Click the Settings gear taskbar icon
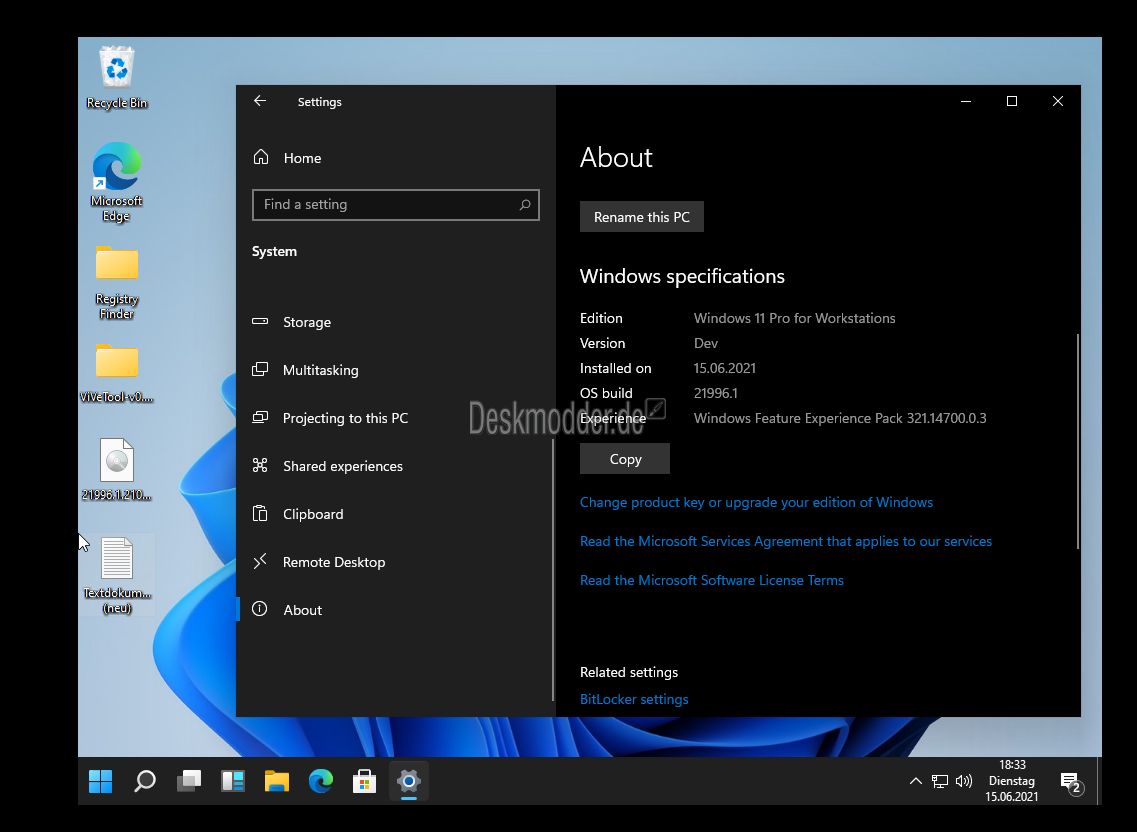The image size is (1137, 832). tap(408, 781)
